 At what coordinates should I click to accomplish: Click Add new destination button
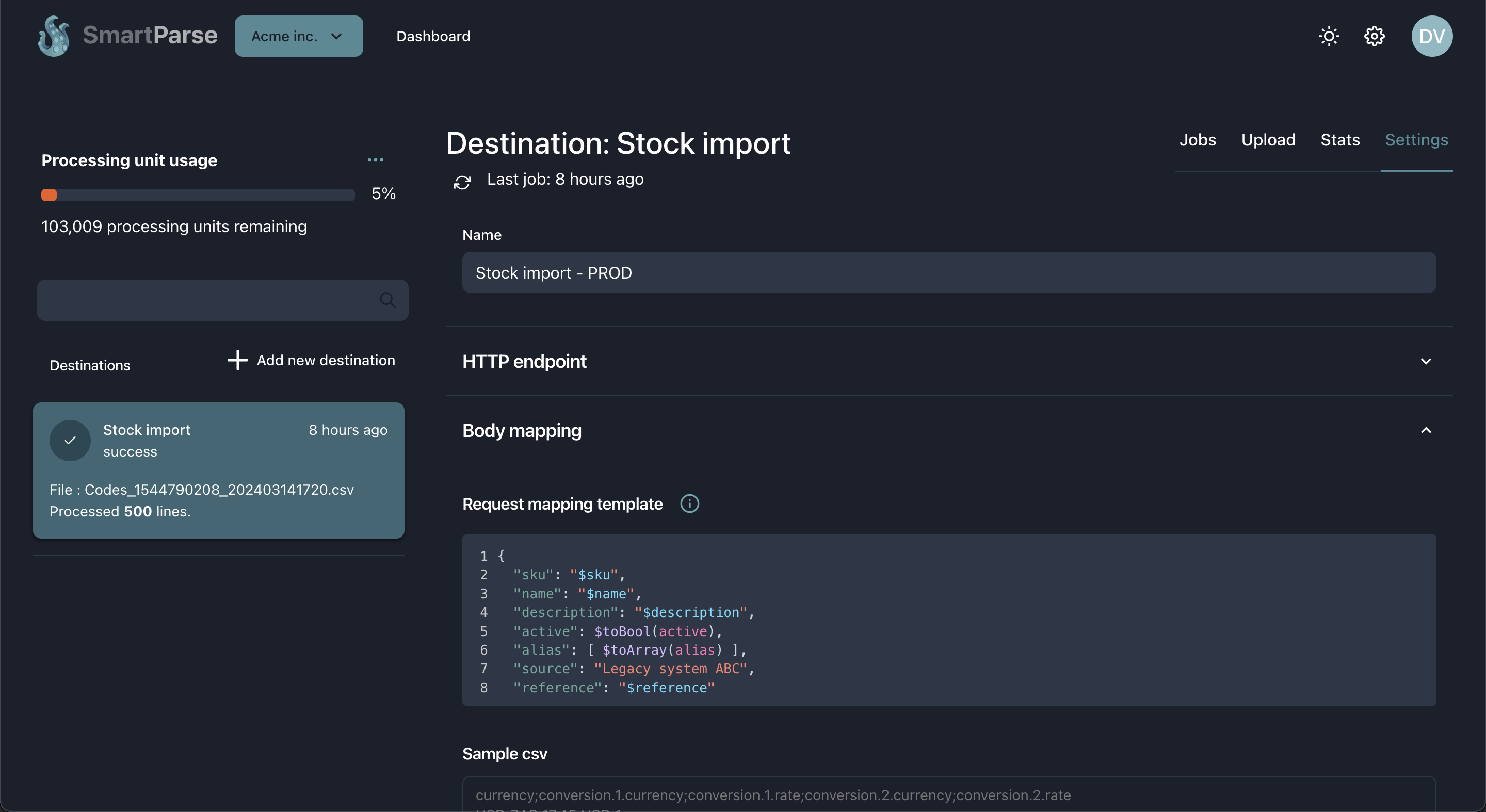point(326,360)
